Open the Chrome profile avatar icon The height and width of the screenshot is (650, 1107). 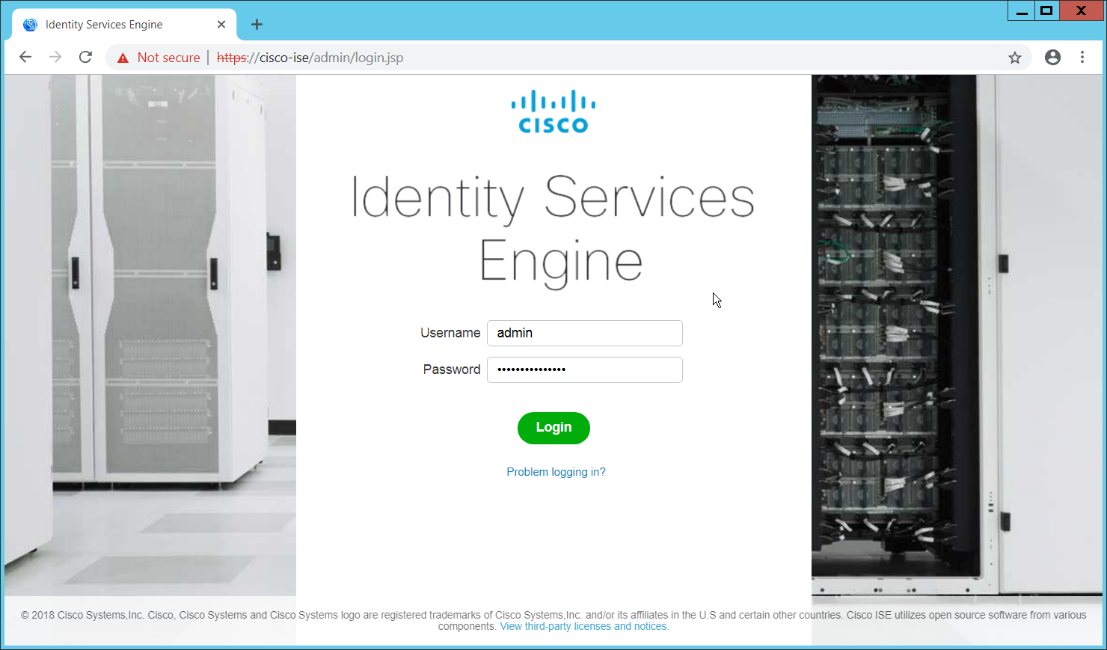(x=1052, y=58)
